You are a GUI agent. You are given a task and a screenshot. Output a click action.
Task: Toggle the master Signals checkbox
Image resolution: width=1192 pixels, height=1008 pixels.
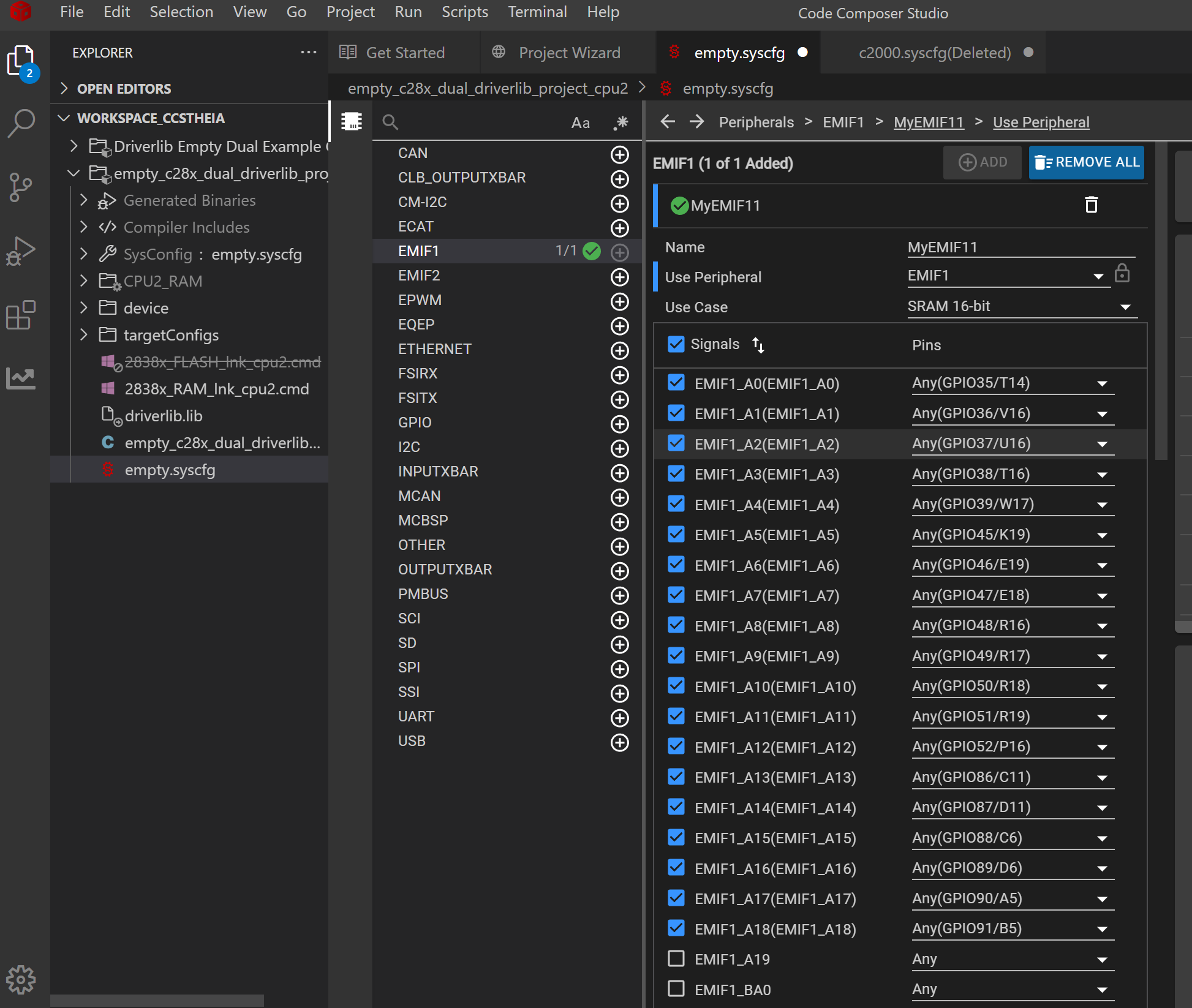676,344
